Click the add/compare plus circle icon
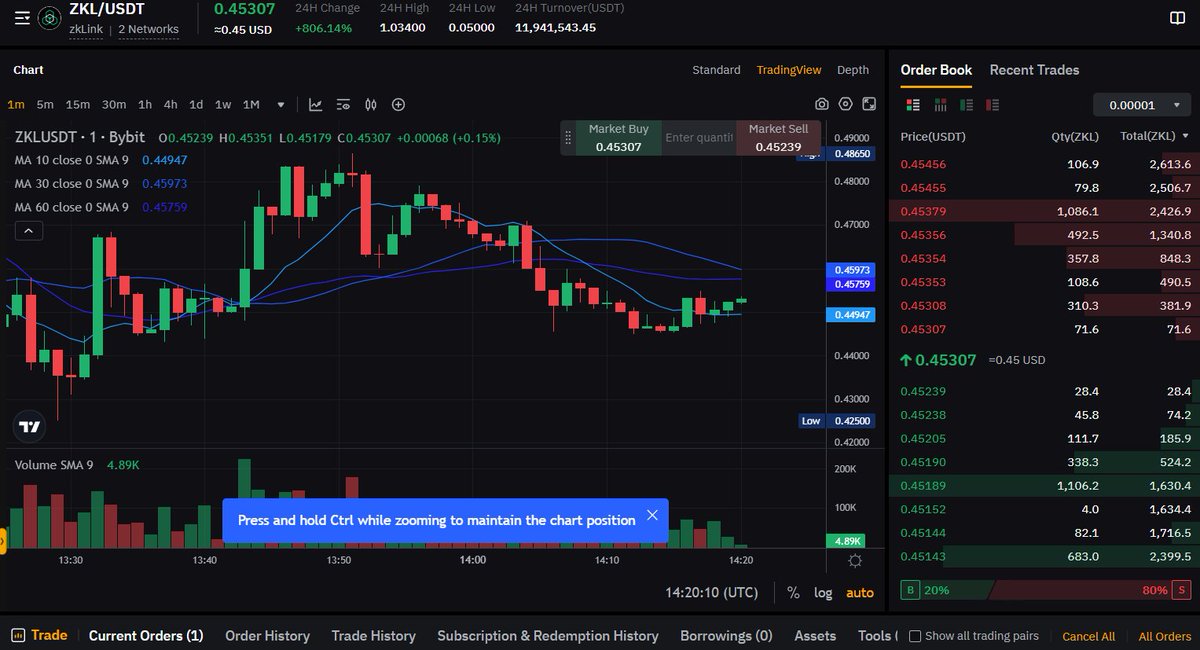 (398, 104)
